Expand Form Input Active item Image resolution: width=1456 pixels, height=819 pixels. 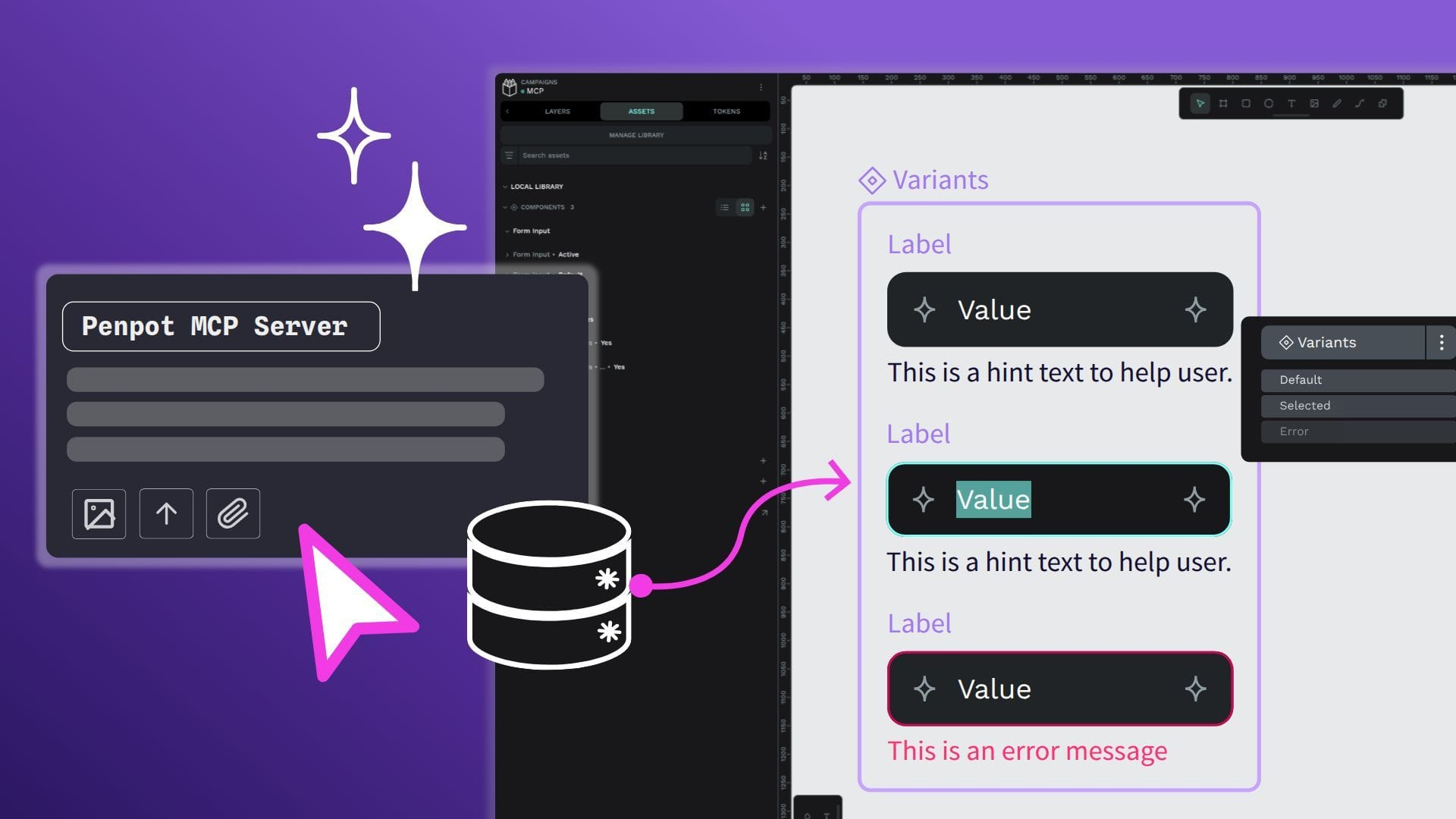pyautogui.click(x=507, y=255)
